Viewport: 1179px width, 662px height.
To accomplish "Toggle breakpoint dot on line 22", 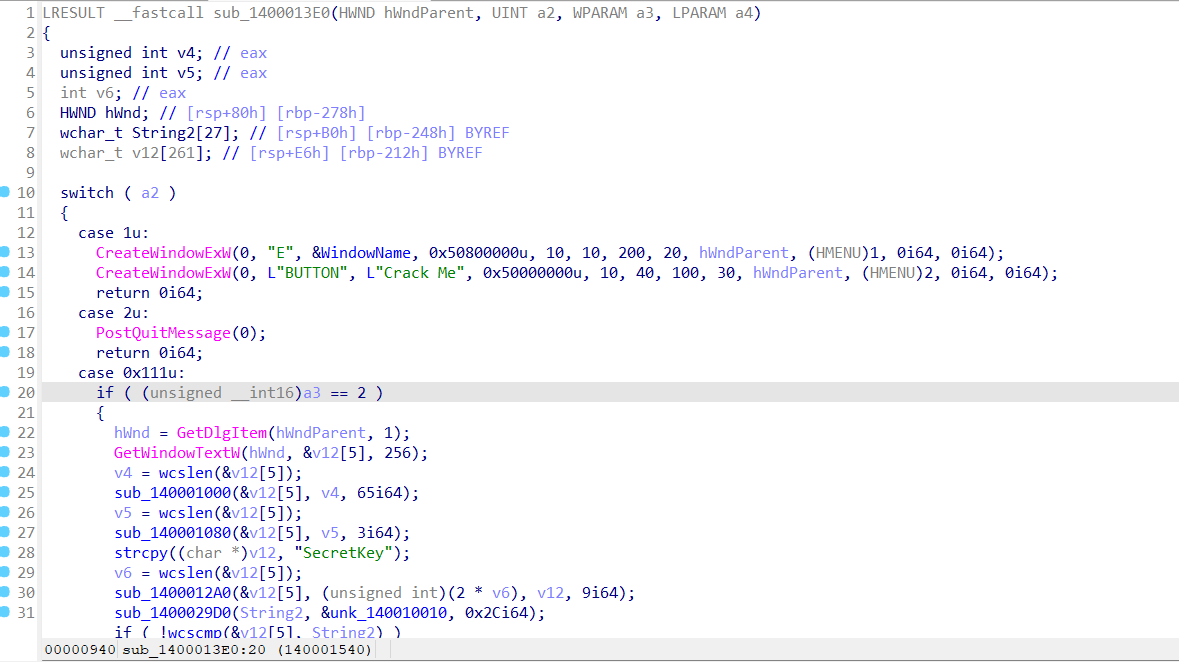I will 5,433.
